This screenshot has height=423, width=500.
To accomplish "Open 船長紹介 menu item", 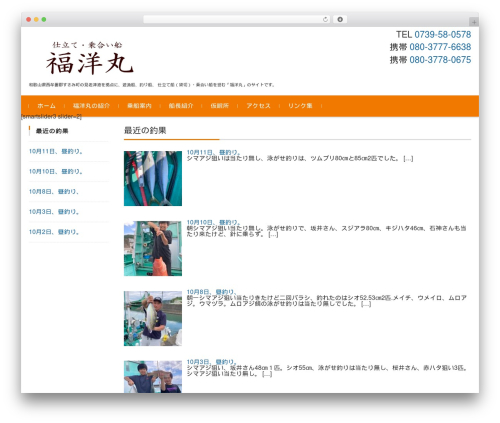I will click(181, 106).
